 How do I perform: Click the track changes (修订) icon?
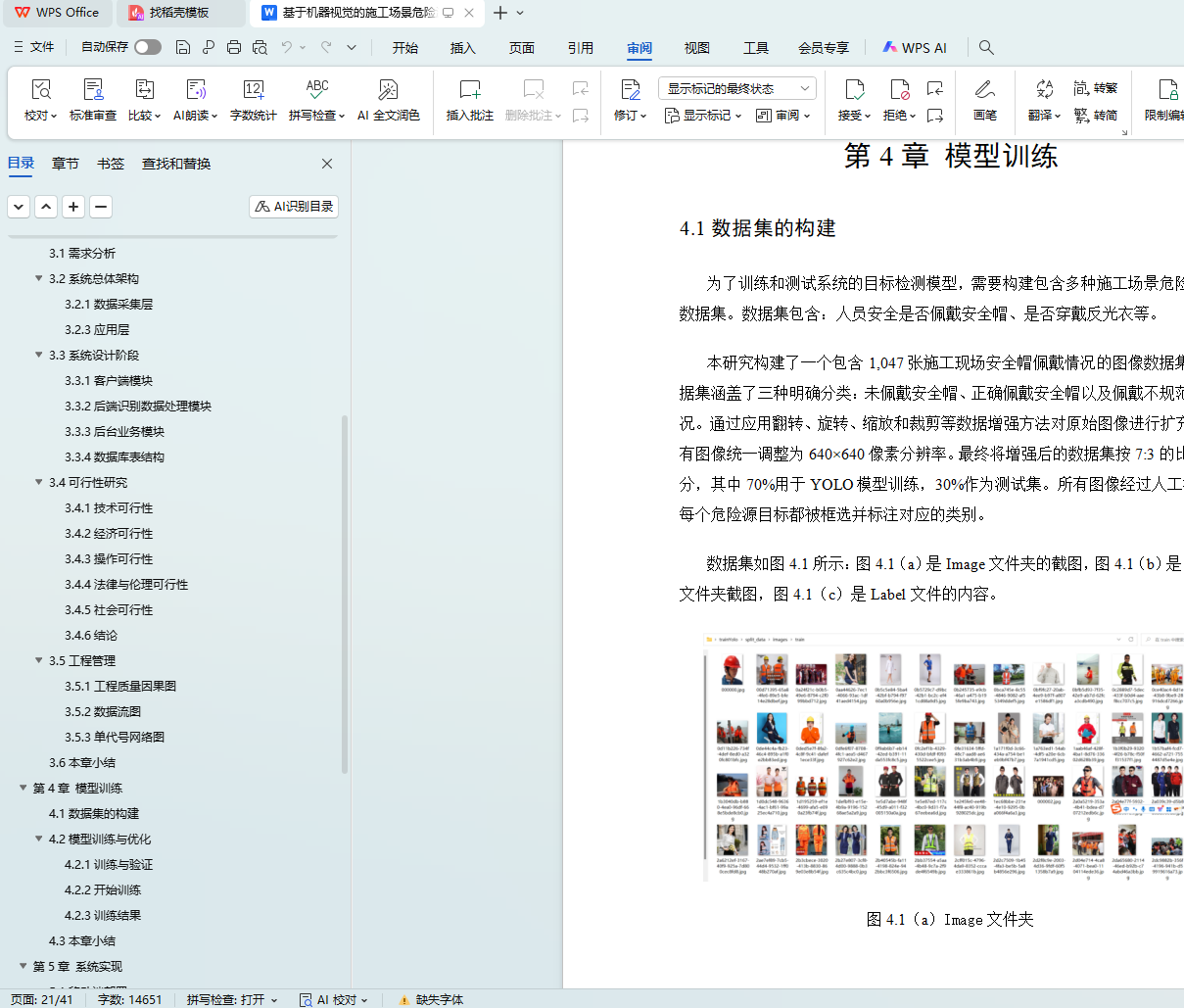[x=630, y=91]
